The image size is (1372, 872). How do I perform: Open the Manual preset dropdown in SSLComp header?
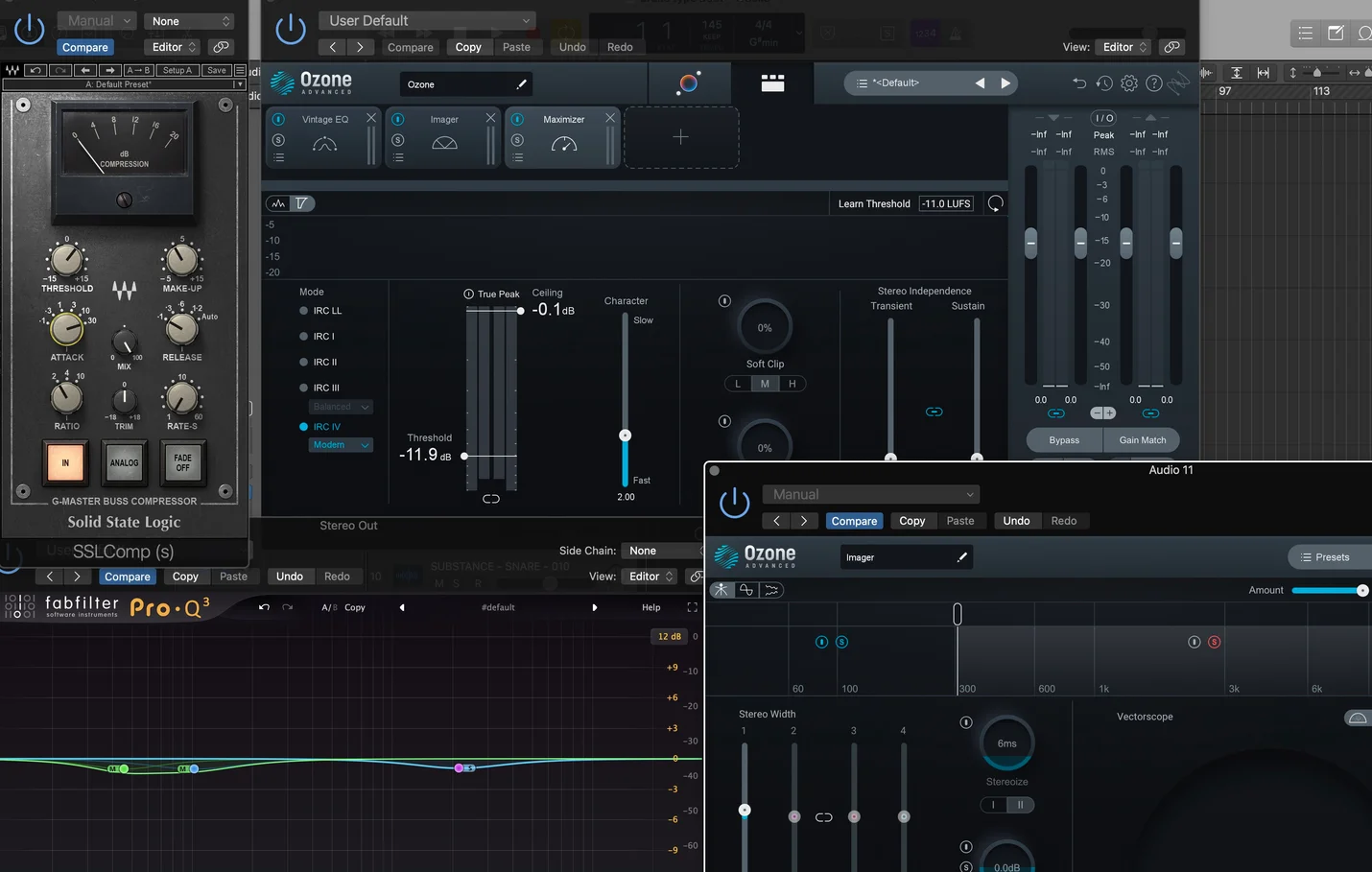coord(96,20)
